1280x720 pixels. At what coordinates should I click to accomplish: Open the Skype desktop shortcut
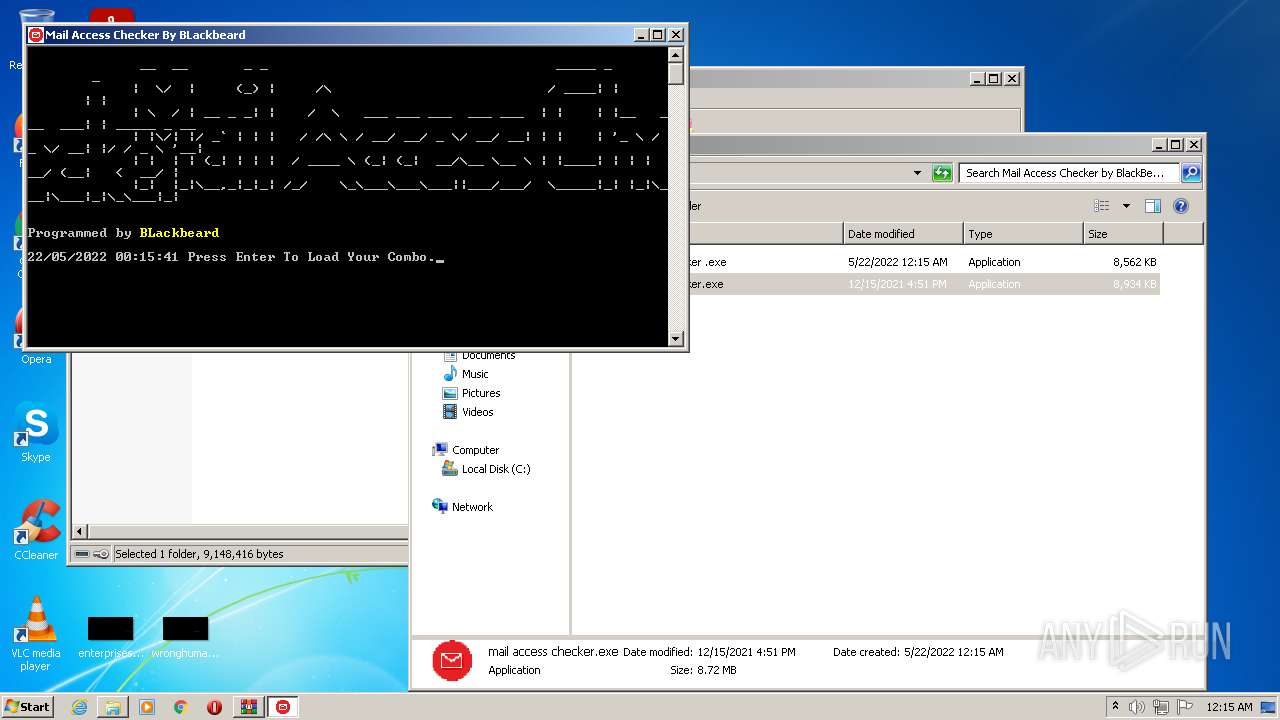click(36, 433)
